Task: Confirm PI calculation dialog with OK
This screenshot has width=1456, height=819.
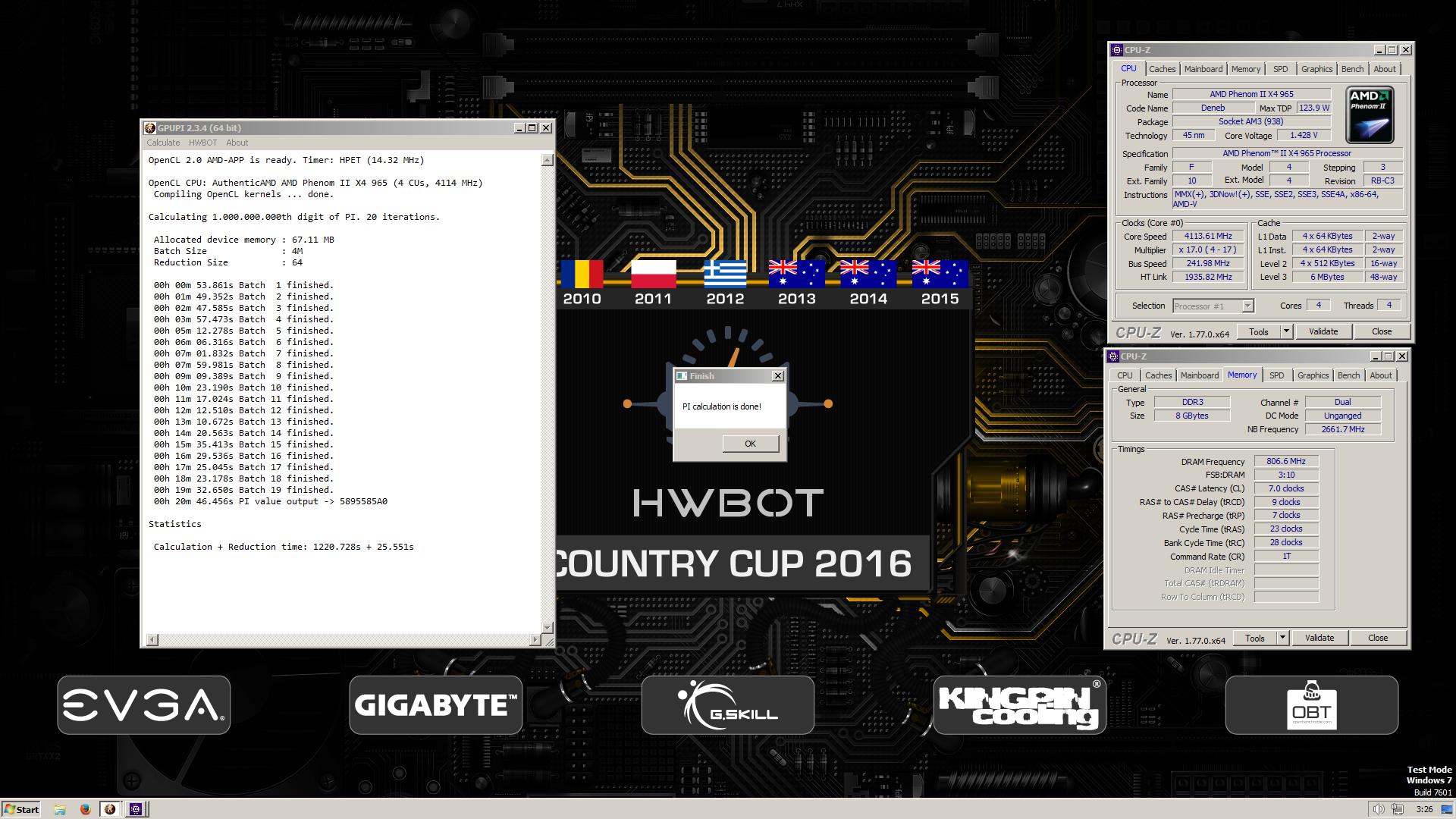Action: [x=750, y=444]
